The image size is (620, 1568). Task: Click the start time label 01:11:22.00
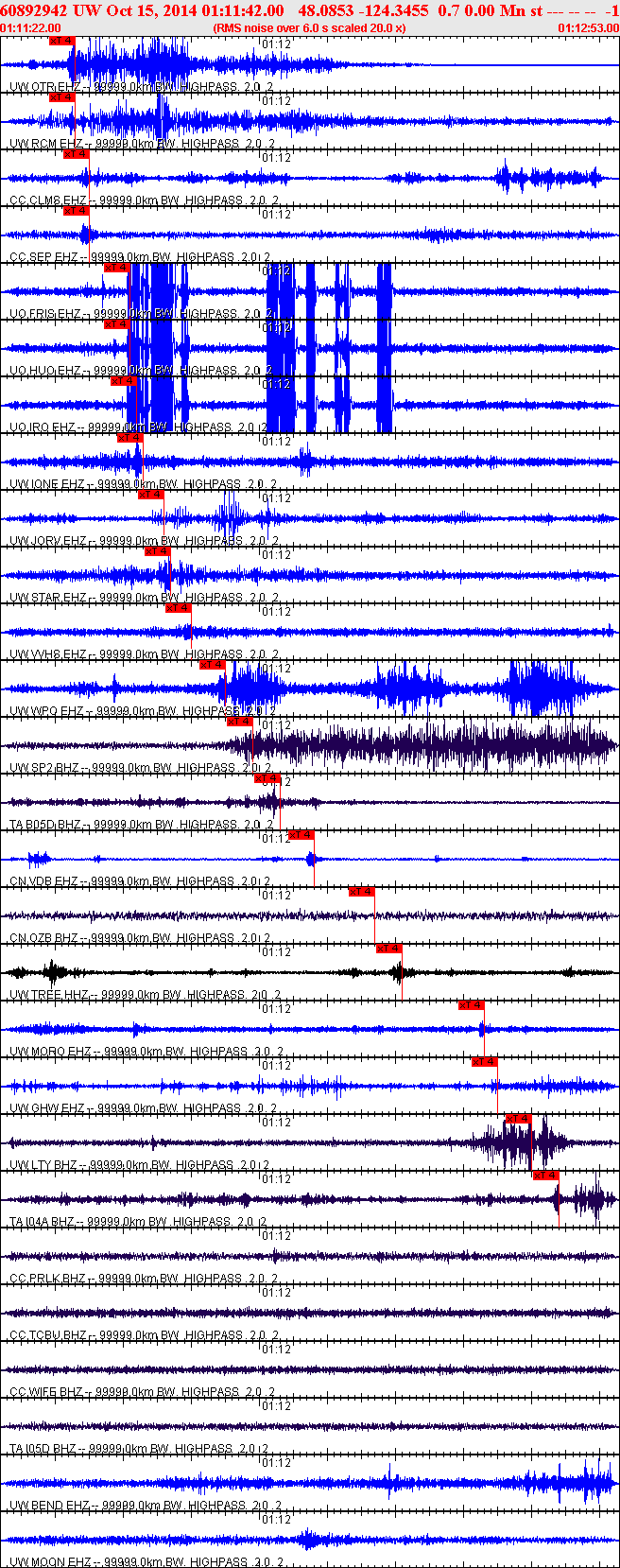click(x=31, y=28)
